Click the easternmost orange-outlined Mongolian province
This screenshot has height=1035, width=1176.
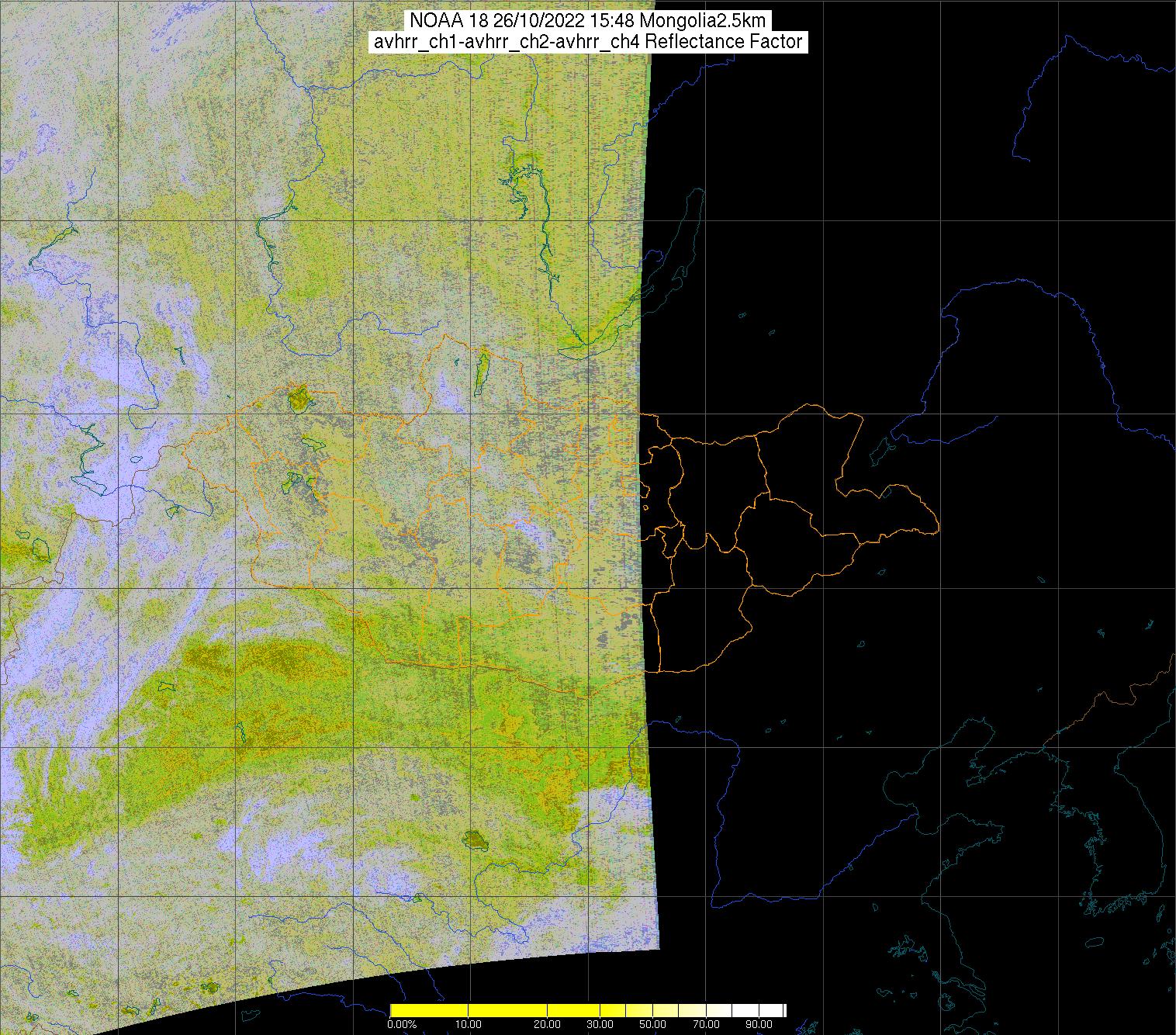[x=892, y=512]
